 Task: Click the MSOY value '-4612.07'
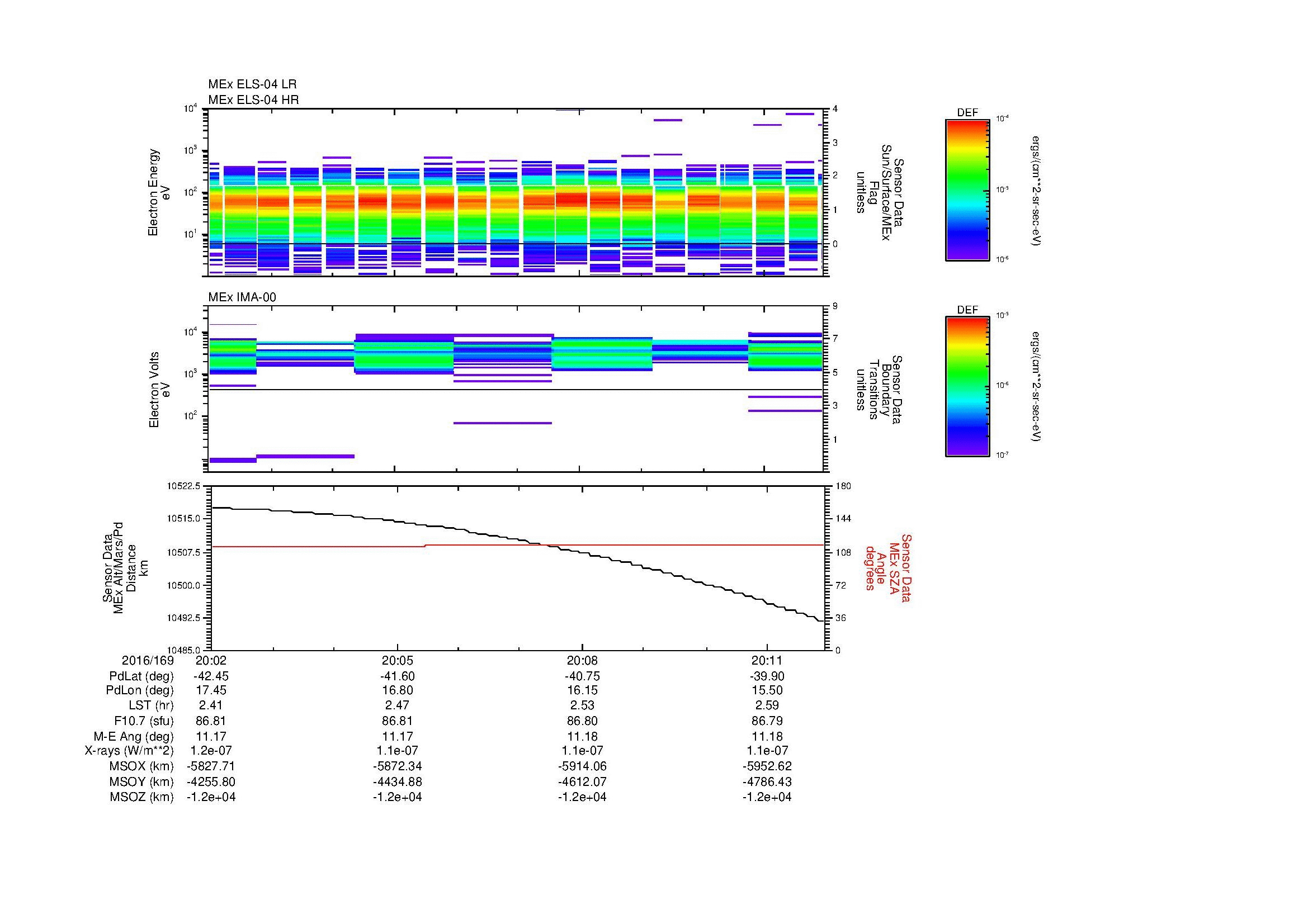pyautogui.click(x=582, y=781)
